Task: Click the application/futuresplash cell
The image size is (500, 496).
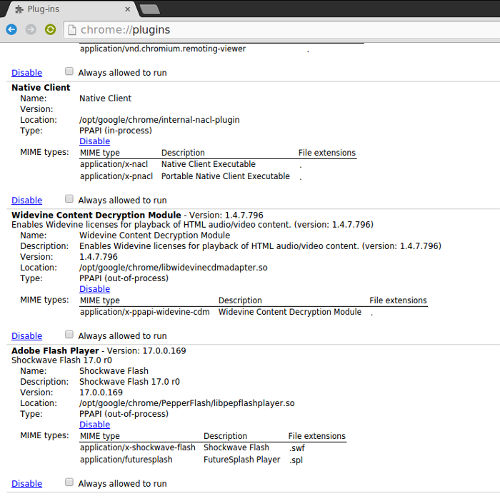Action: [x=126, y=459]
